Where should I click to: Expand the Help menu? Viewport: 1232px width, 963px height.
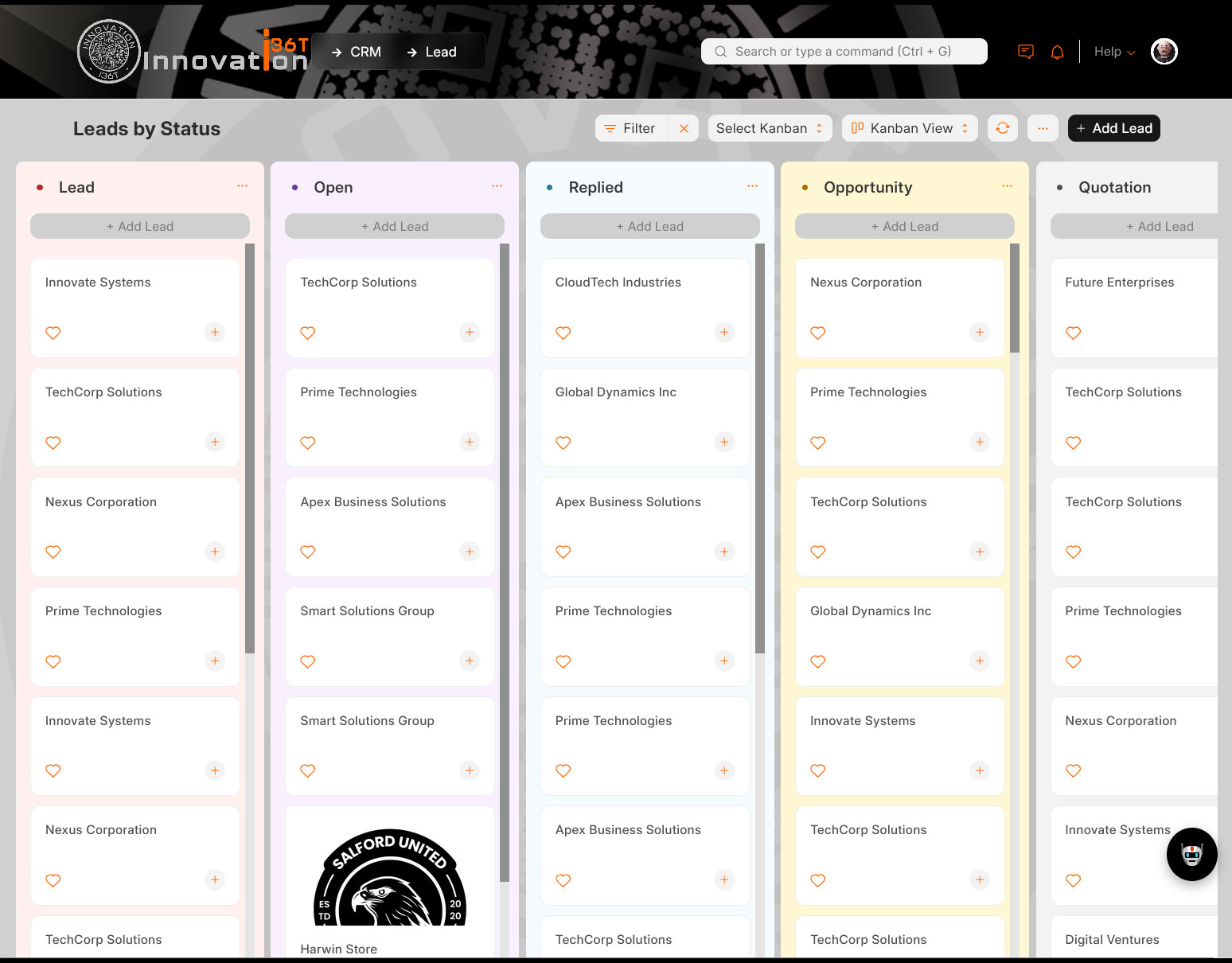1114,52
